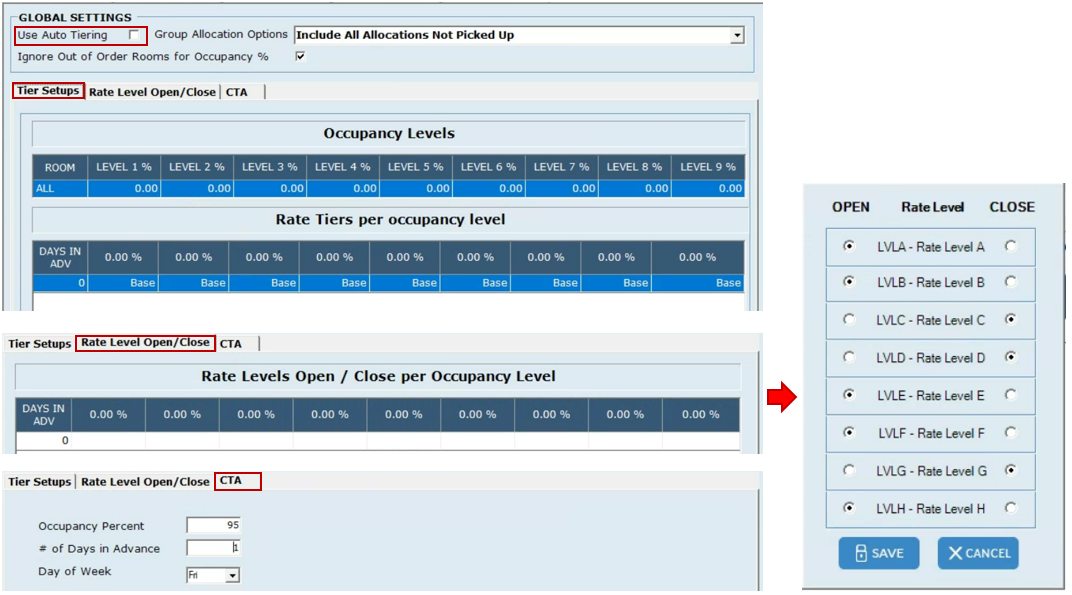The height and width of the screenshot is (595, 1072).
Task: Mark LVLG Rate Level G as OPEN
Action: pos(849,470)
